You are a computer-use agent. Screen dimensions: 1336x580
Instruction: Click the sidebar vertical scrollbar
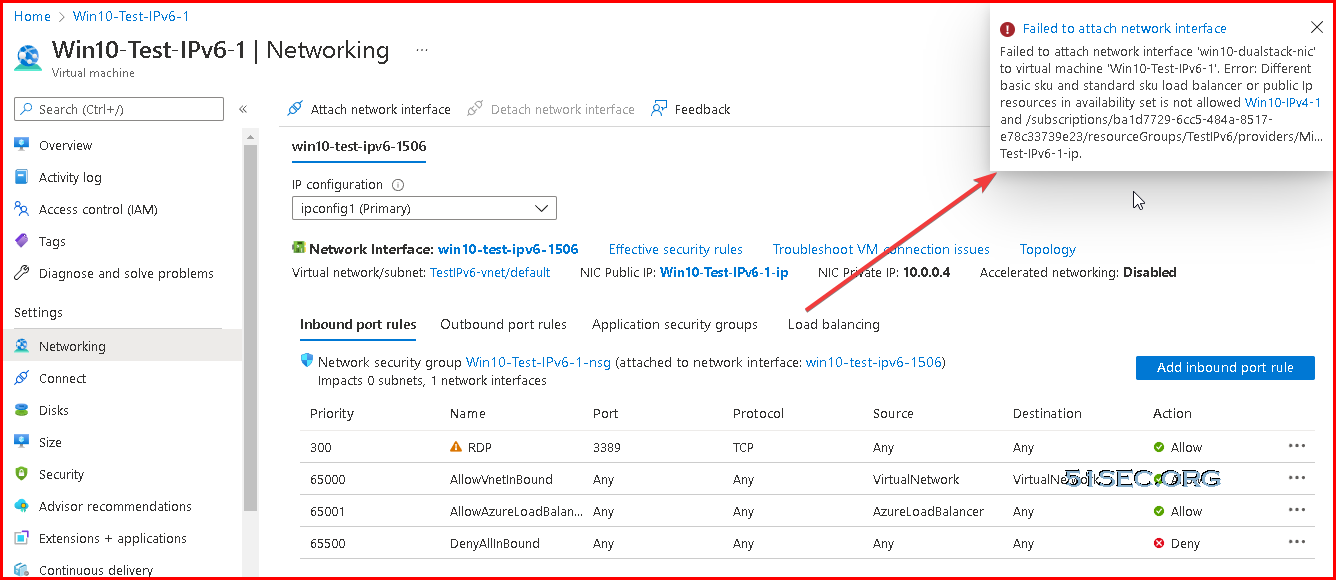[250, 330]
